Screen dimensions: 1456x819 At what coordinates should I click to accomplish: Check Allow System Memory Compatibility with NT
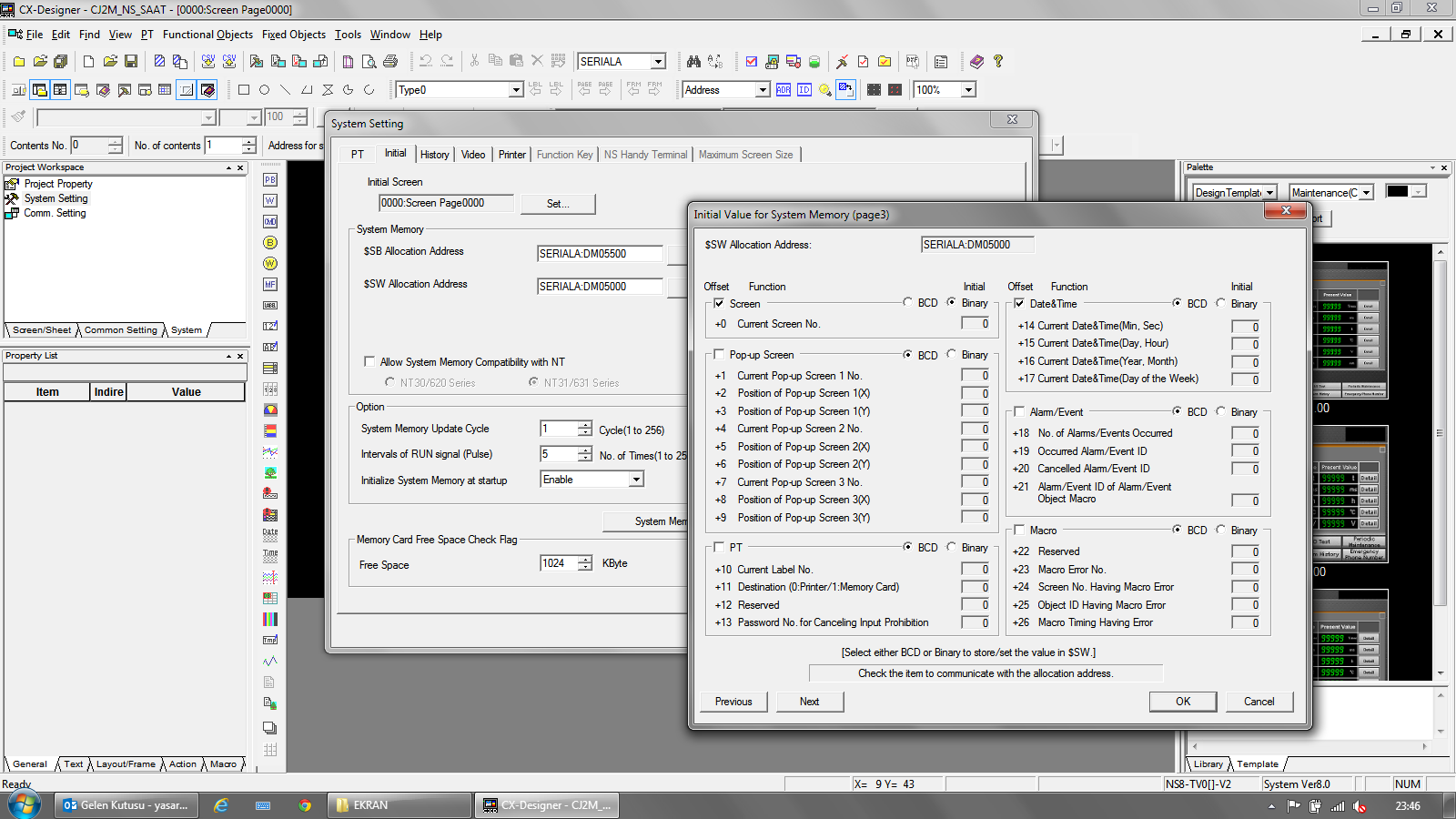point(369,361)
